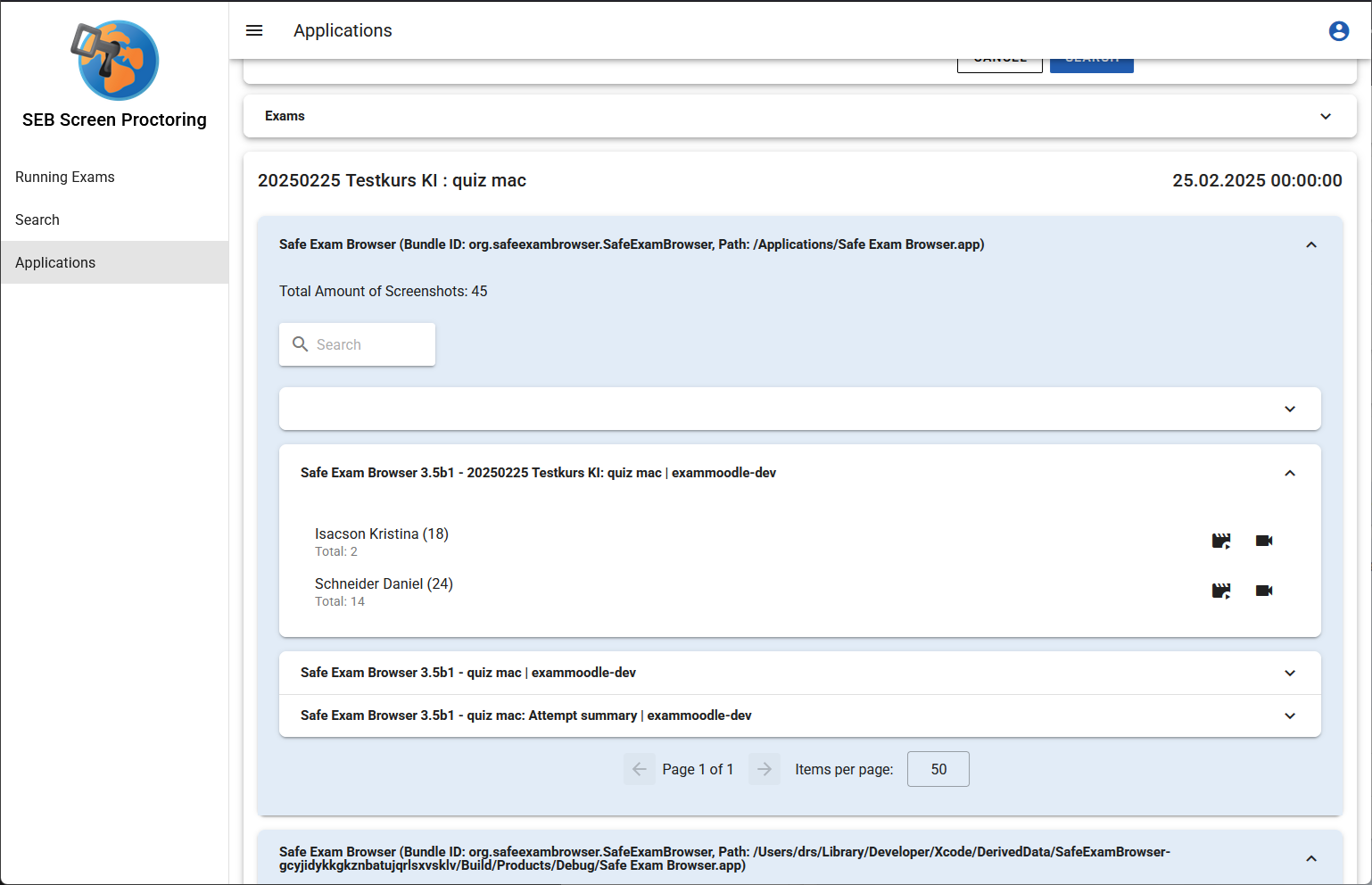Toggle the hamburger navigation menu
The image size is (1372, 885).
[x=254, y=30]
